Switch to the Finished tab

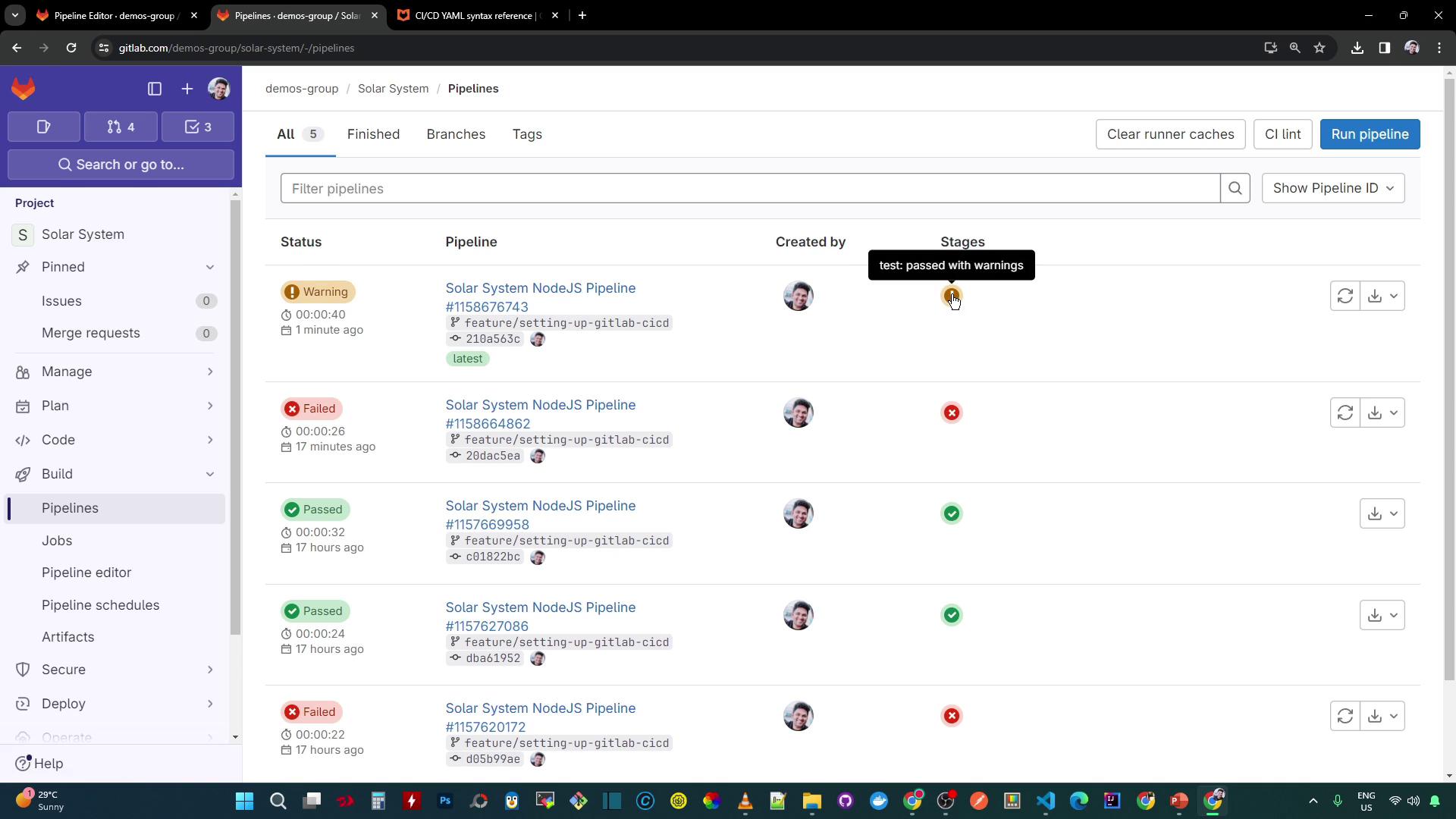[373, 134]
